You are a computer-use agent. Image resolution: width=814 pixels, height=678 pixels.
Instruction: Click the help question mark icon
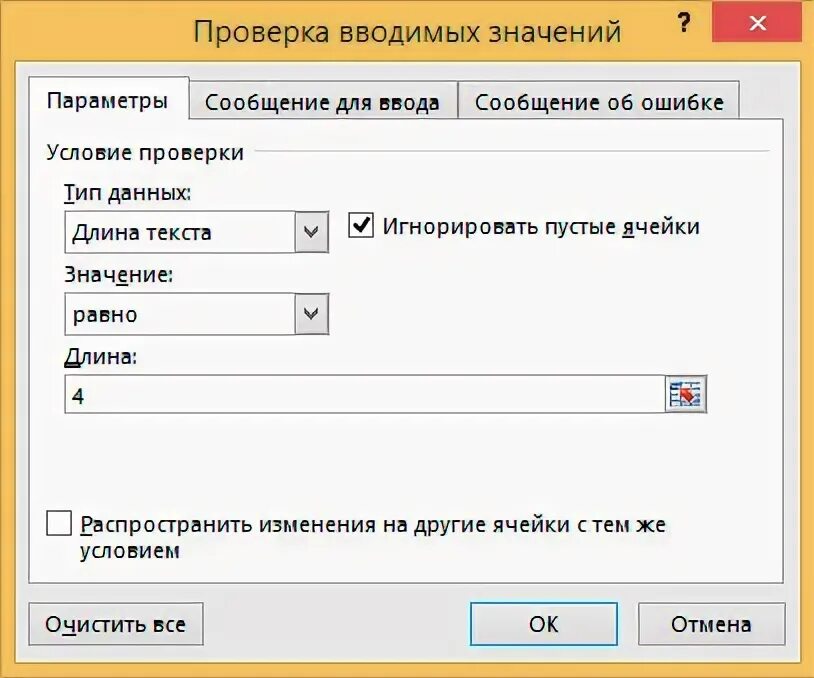click(x=684, y=23)
